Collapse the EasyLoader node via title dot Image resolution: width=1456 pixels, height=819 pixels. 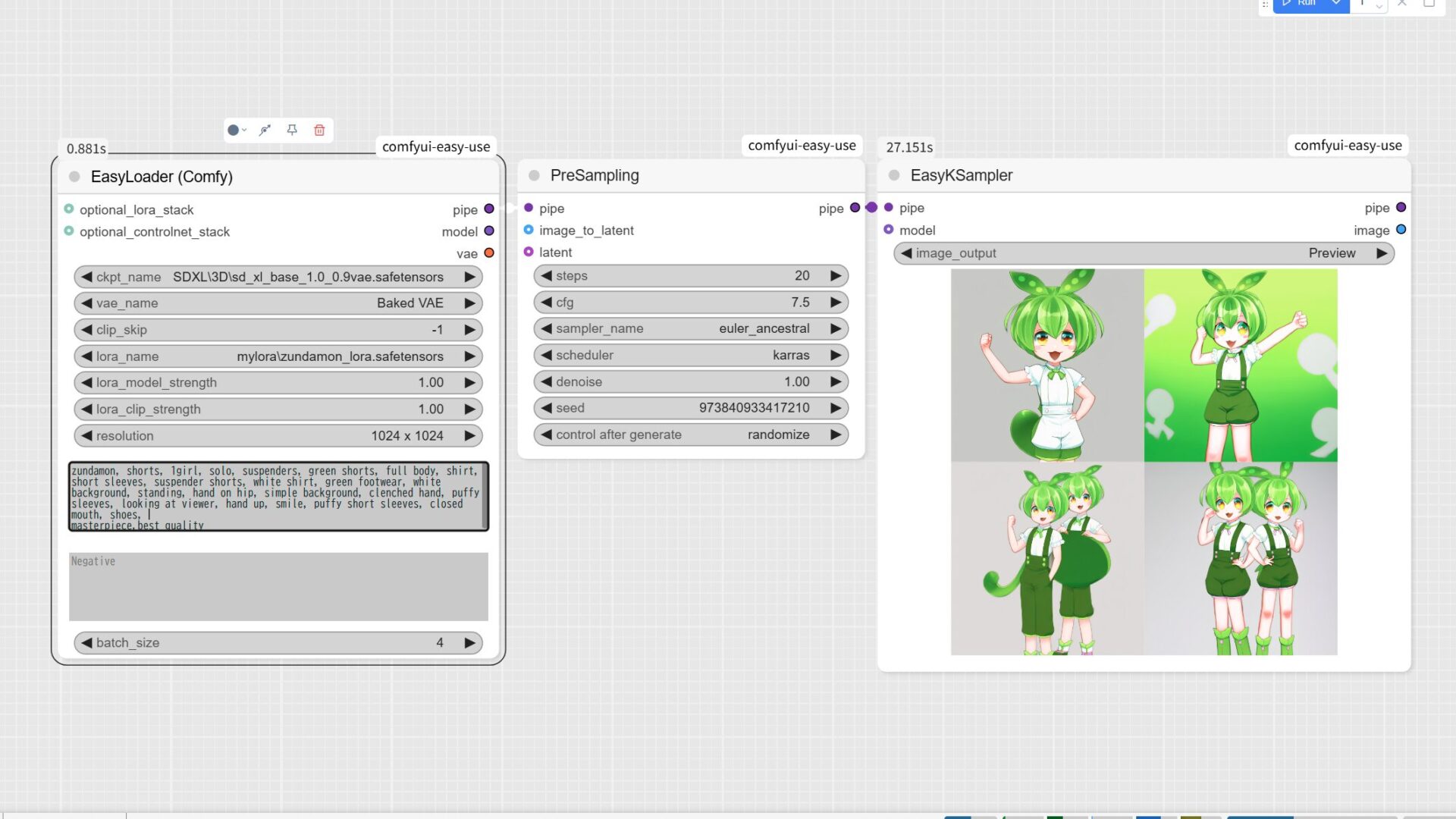(74, 177)
